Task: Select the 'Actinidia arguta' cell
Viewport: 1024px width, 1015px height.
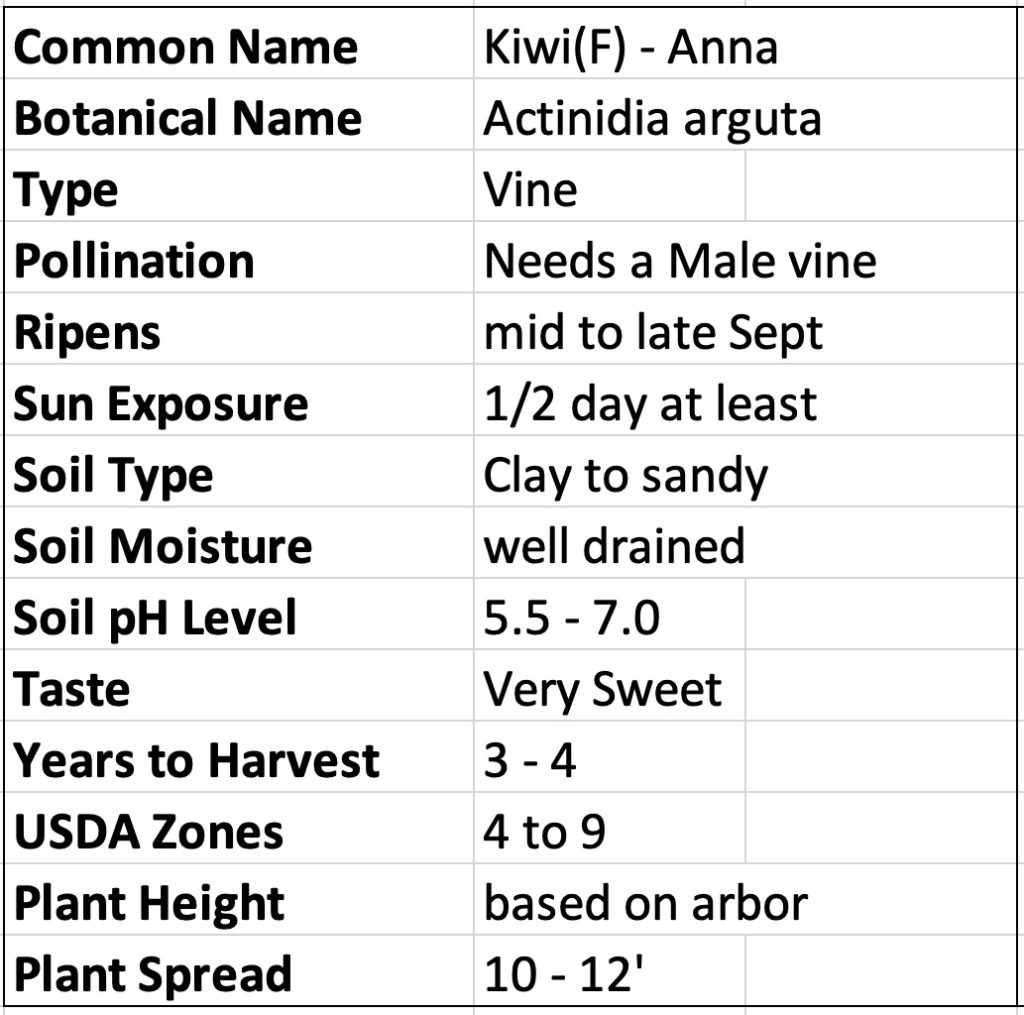Action: coord(652,119)
